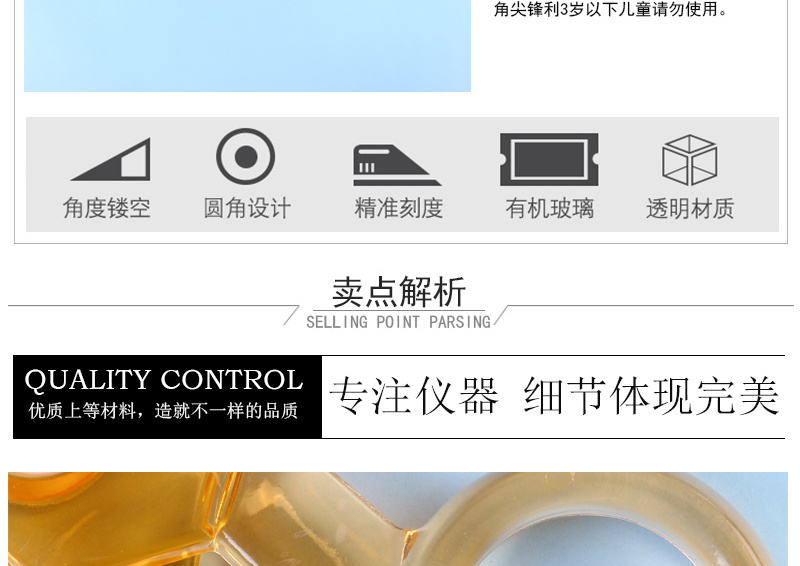Click the triangle angle cutout icon
Image resolution: width=800 pixels, height=566 pixels.
tap(111, 159)
